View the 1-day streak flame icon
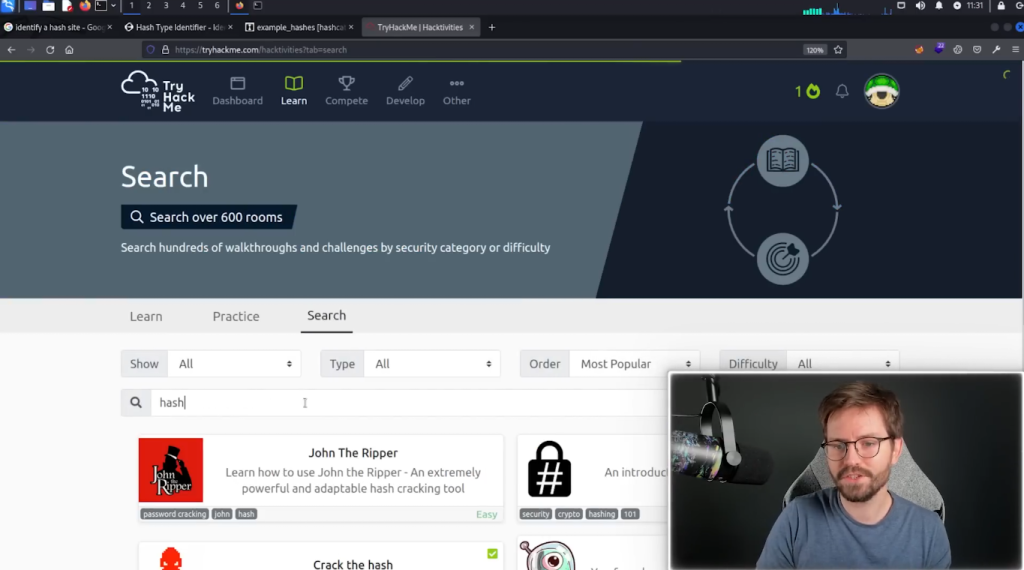The width and height of the screenshot is (1024, 570). point(808,91)
